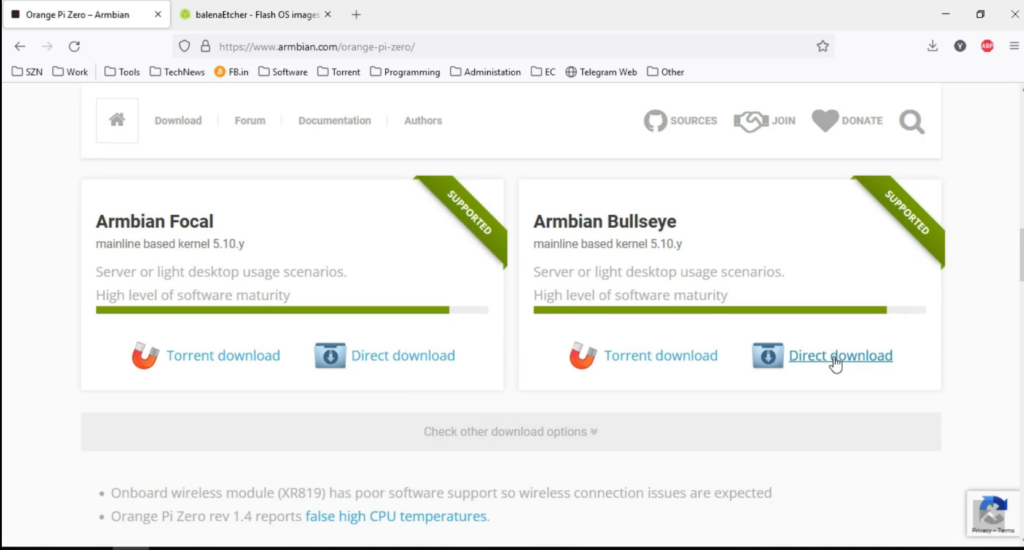
Task: Open the Firefox hamburger menu
Action: 1014,46
